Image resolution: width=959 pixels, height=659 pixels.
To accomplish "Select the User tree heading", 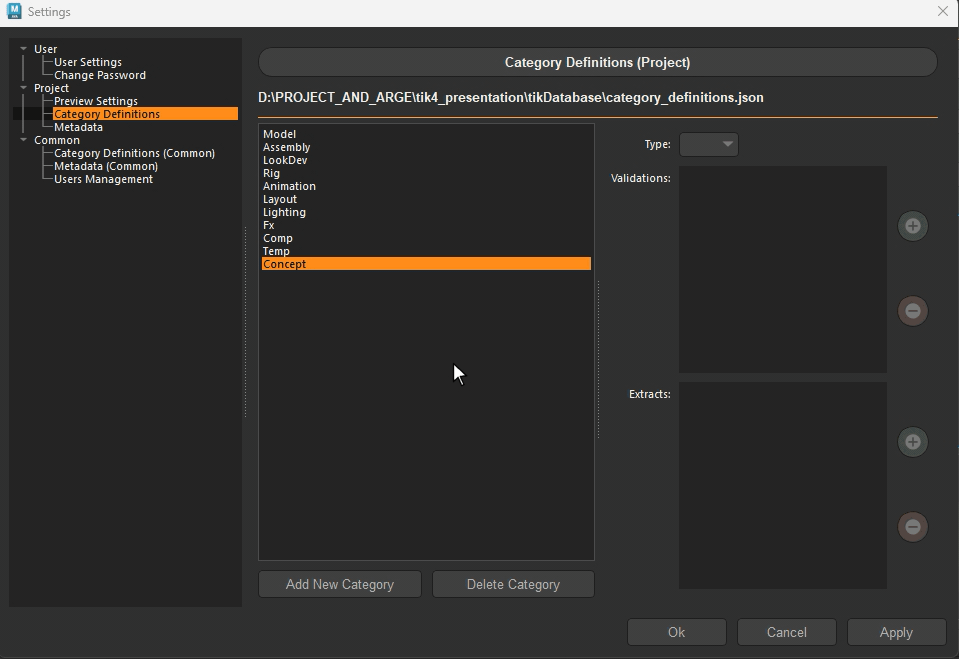I will tap(45, 49).
